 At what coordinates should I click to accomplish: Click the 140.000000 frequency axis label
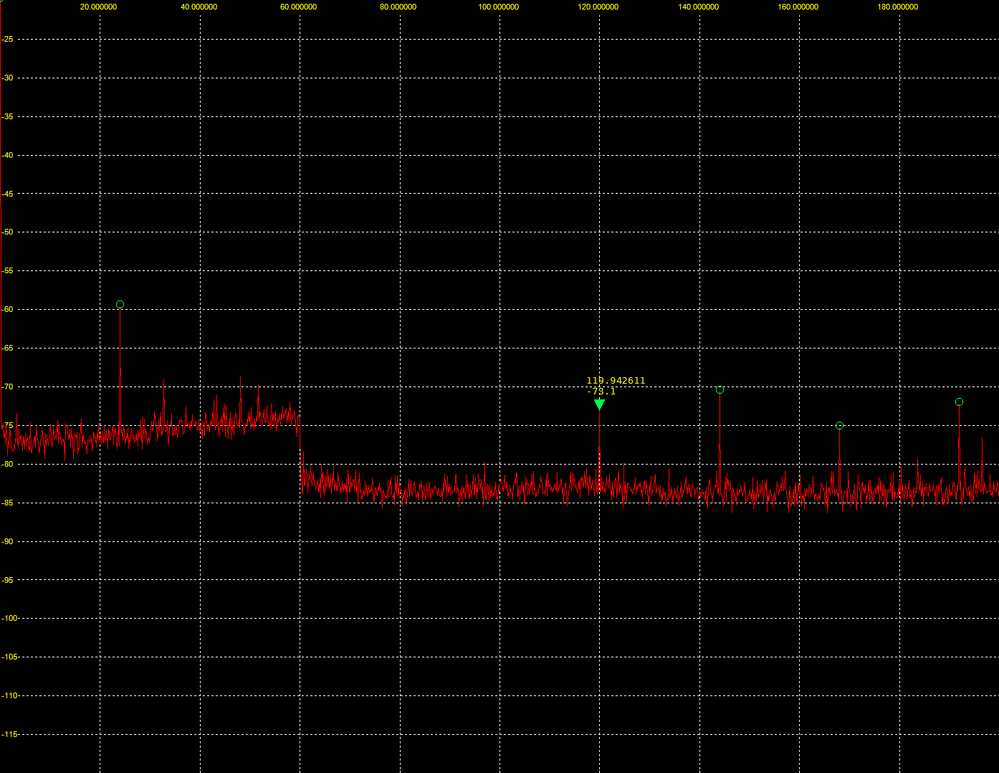point(698,7)
